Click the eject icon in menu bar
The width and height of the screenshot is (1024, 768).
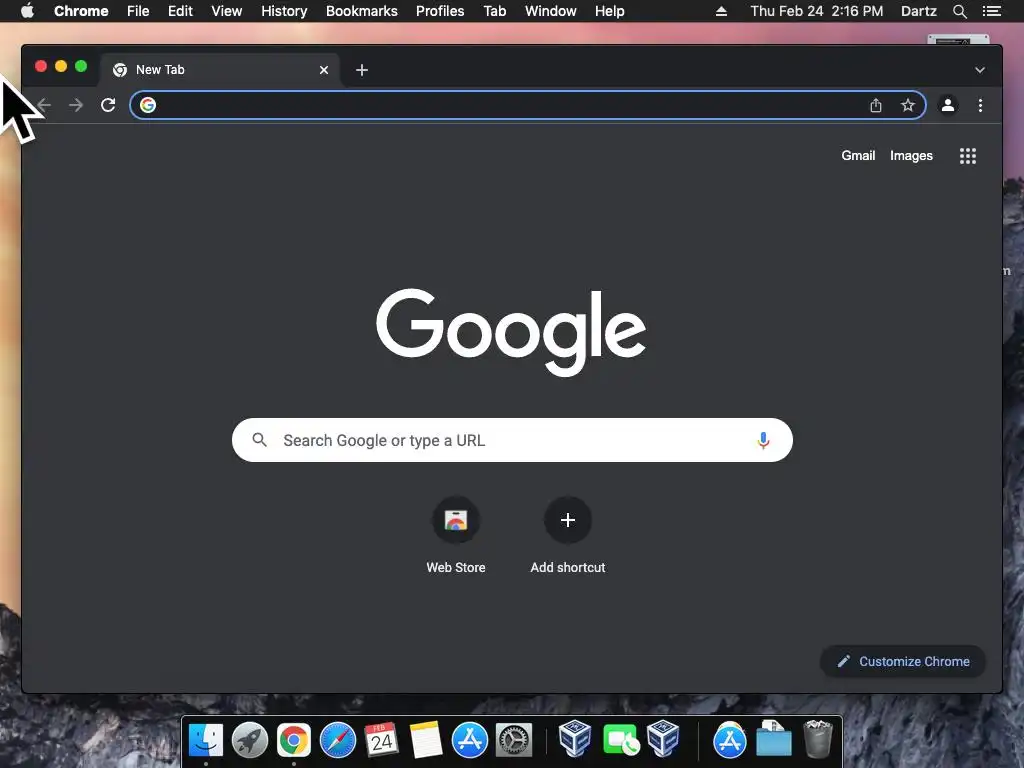721,11
